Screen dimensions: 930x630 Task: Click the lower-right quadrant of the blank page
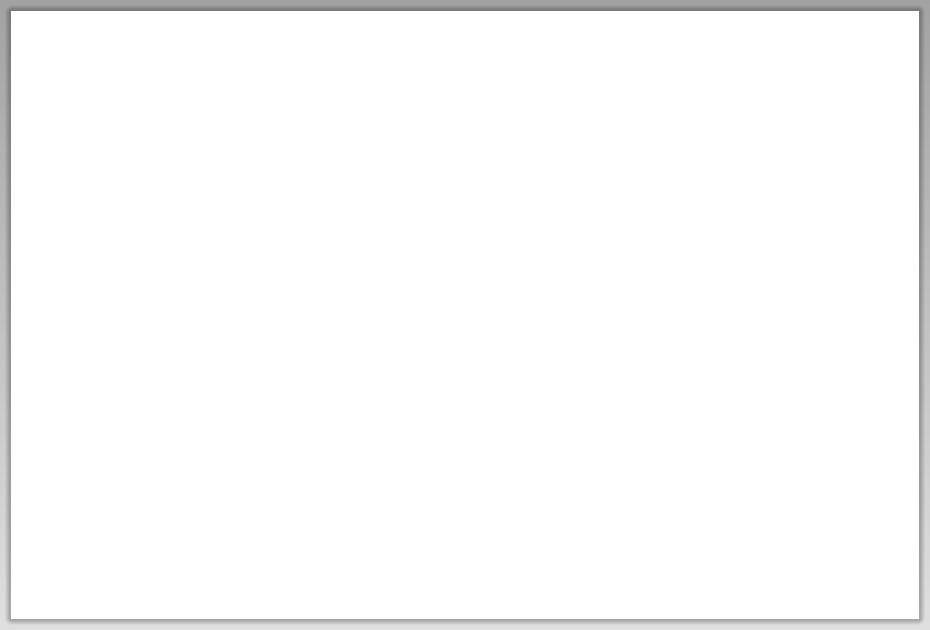(x=692, y=467)
